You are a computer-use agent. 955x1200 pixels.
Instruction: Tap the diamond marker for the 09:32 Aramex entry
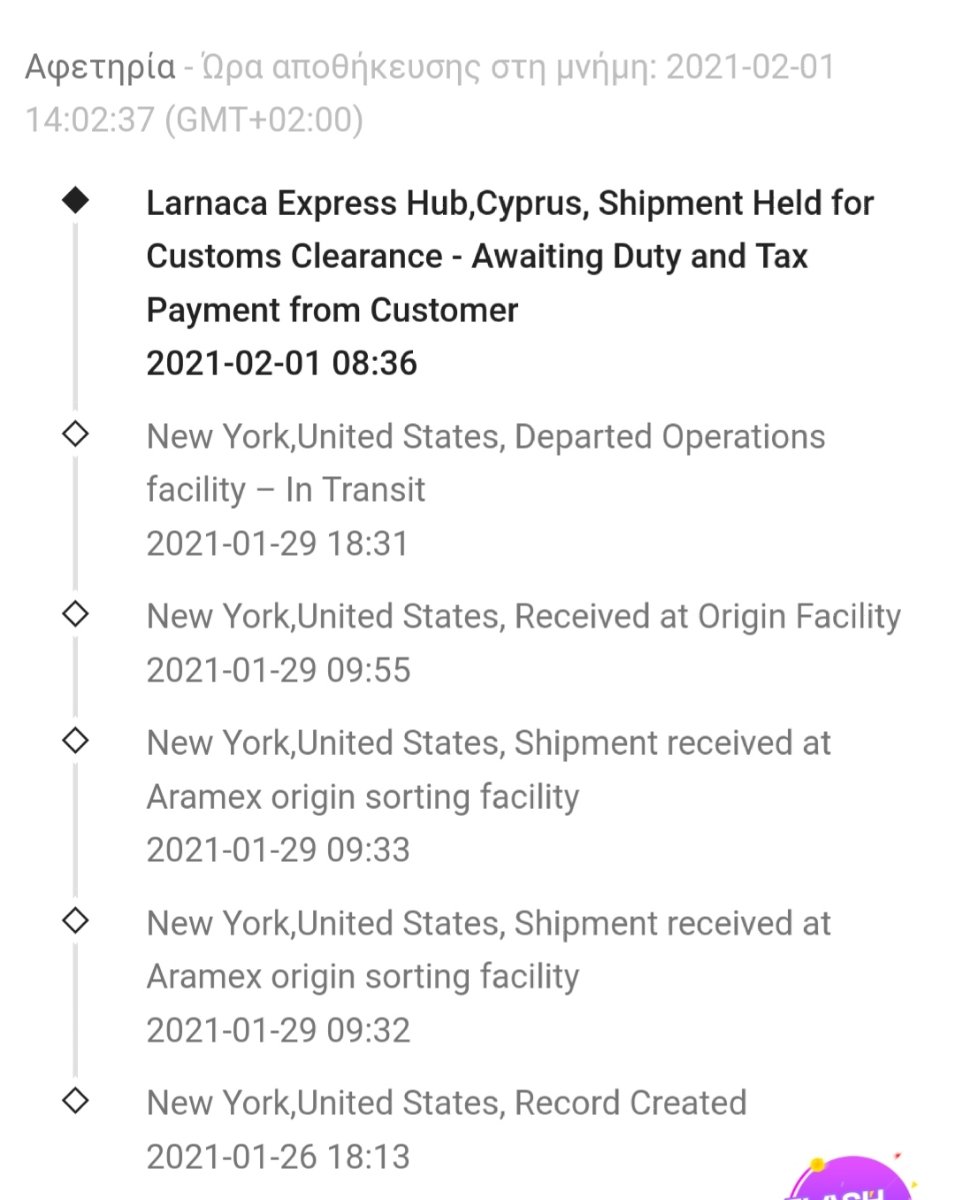point(75,920)
